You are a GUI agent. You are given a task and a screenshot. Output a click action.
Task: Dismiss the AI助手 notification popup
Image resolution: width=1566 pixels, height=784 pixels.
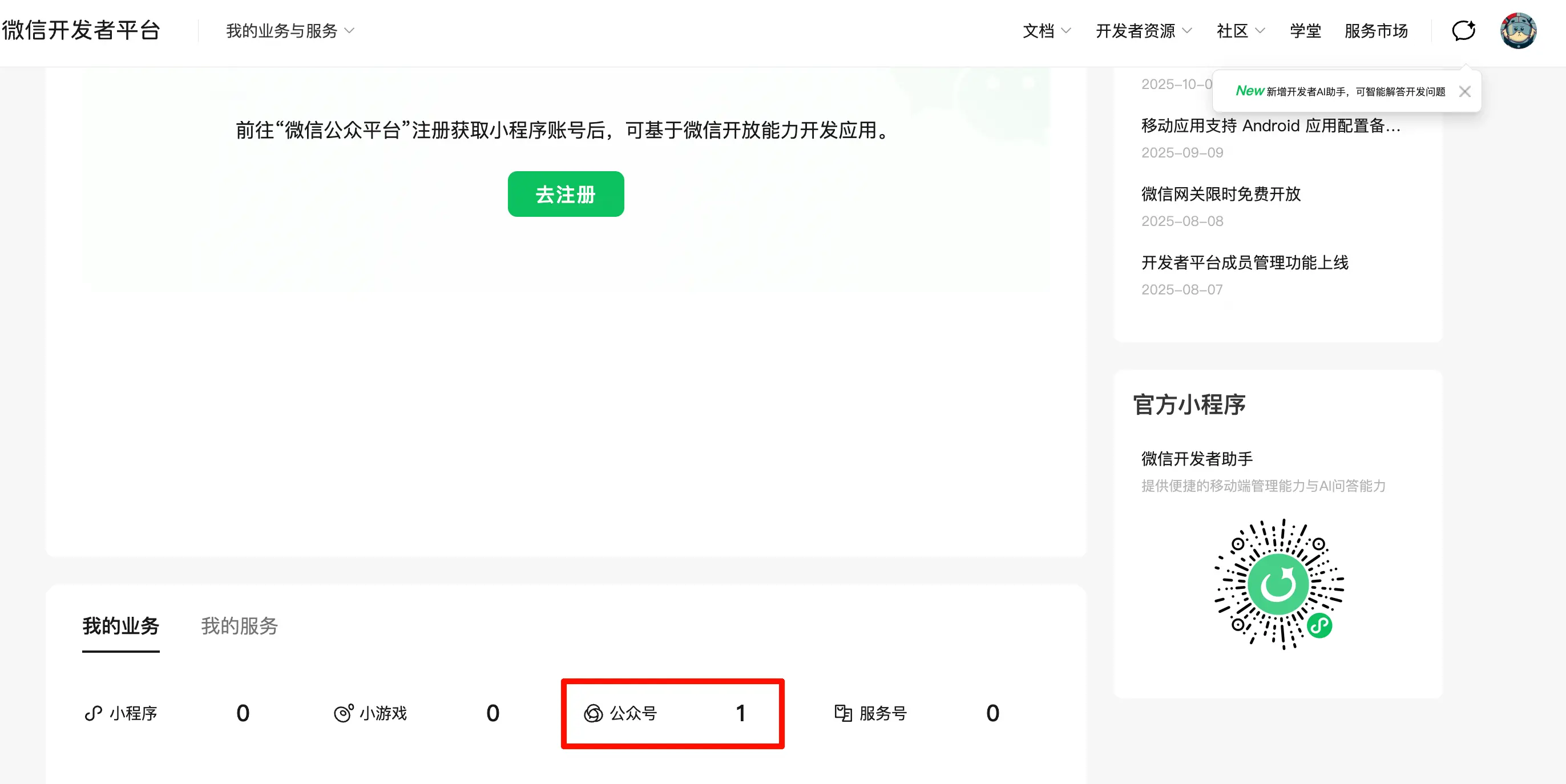1465,91
